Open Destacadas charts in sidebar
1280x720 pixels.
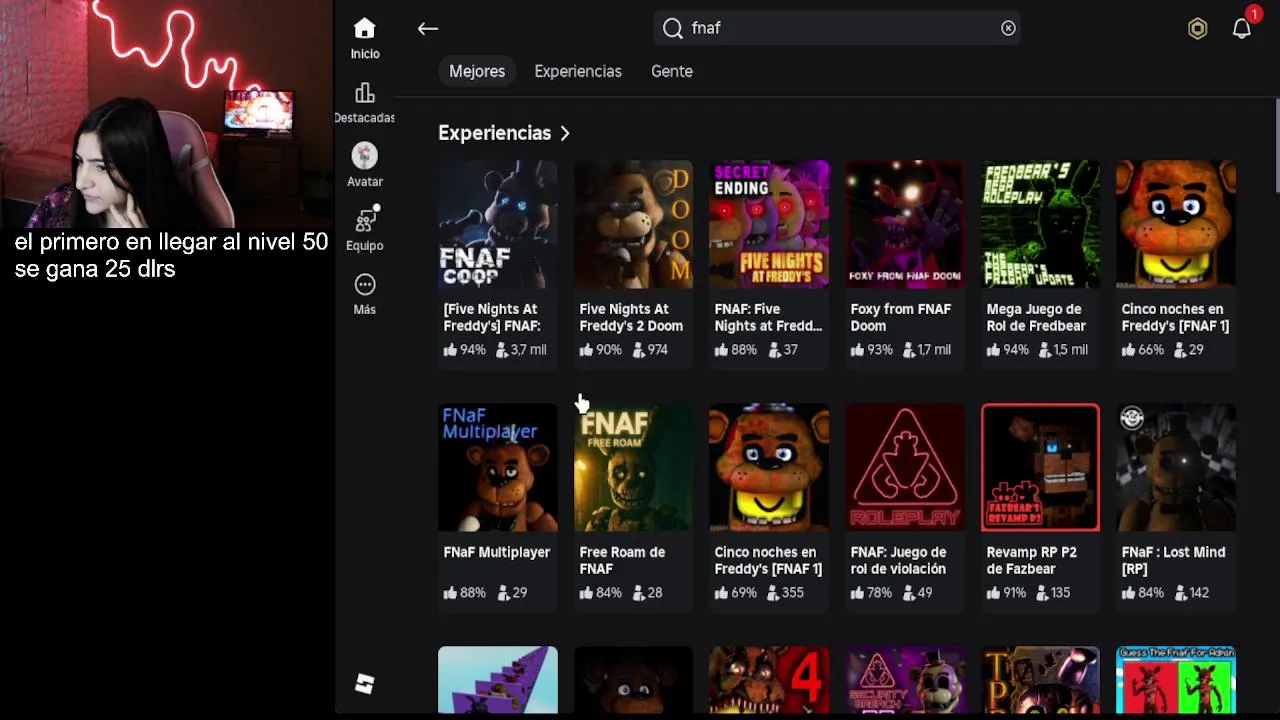(365, 93)
